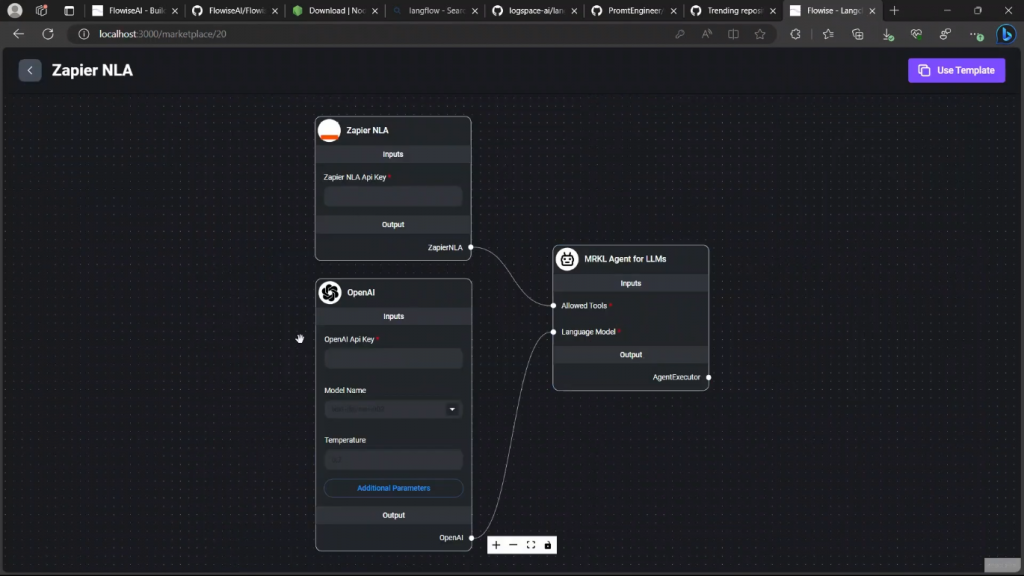Open a new browser tab
Viewport: 1024px width, 576px height.
pyautogui.click(x=894, y=11)
